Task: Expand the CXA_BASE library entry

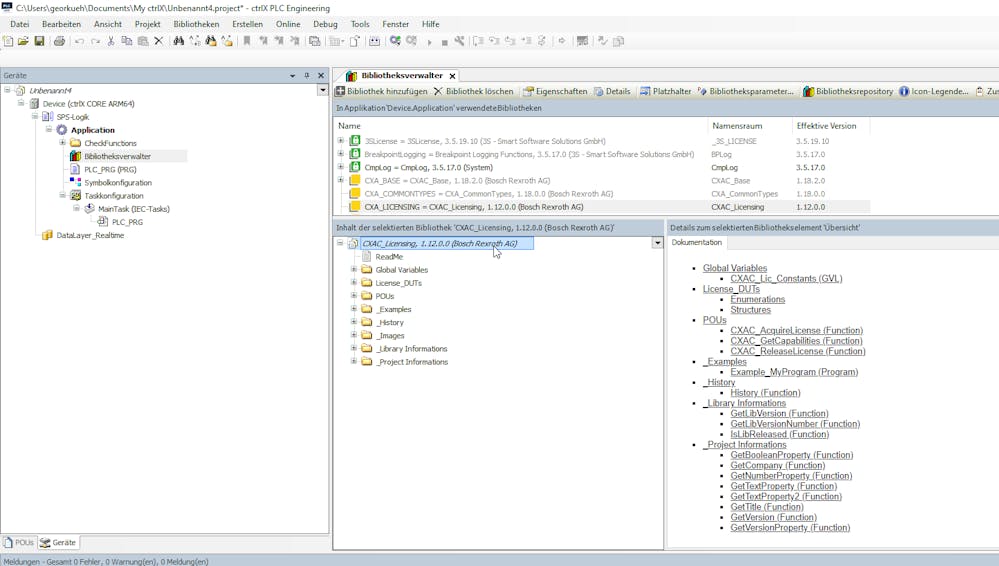Action: (341, 181)
